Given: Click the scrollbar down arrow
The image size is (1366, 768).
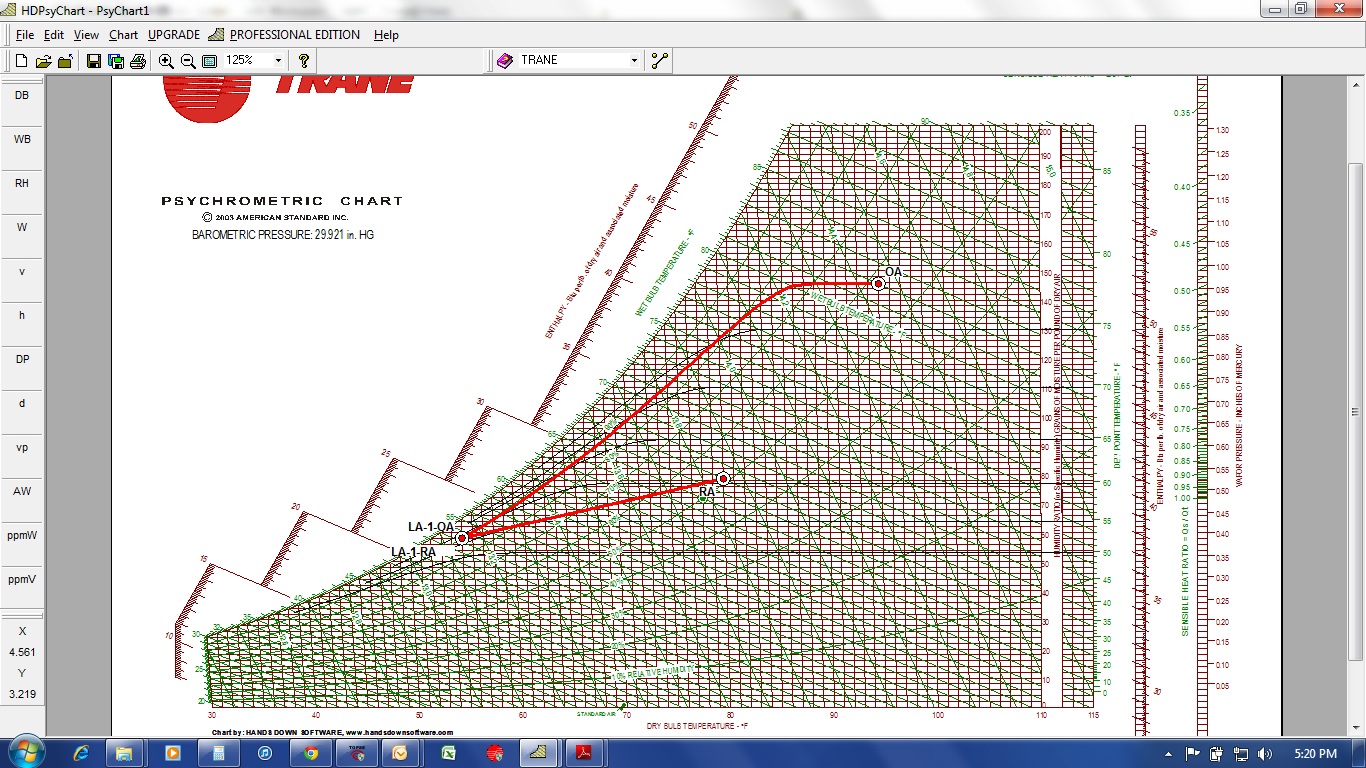Looking at the screenshot, I should tap(1356, 730).
